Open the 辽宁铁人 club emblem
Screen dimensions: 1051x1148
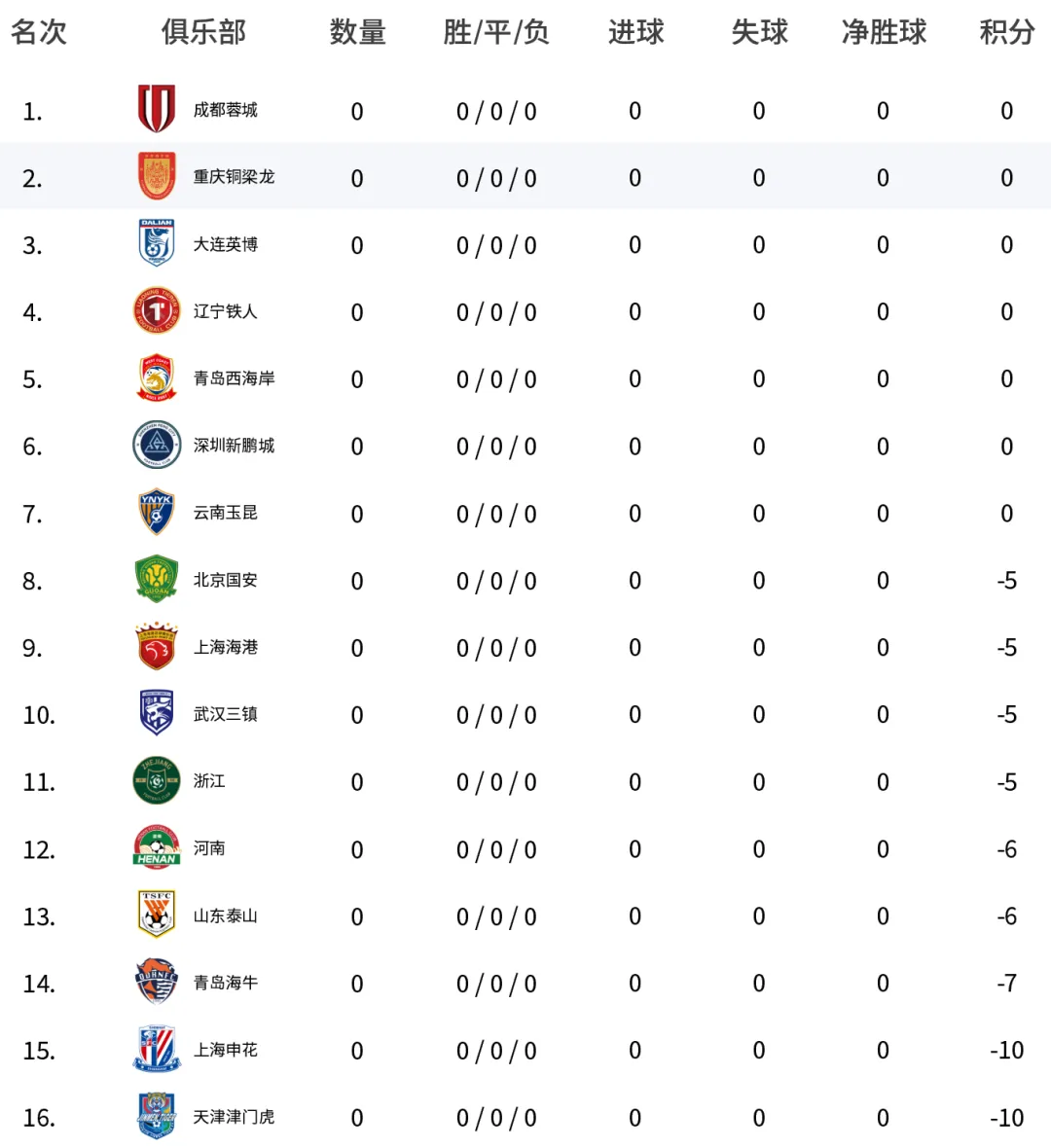point(156,310)
